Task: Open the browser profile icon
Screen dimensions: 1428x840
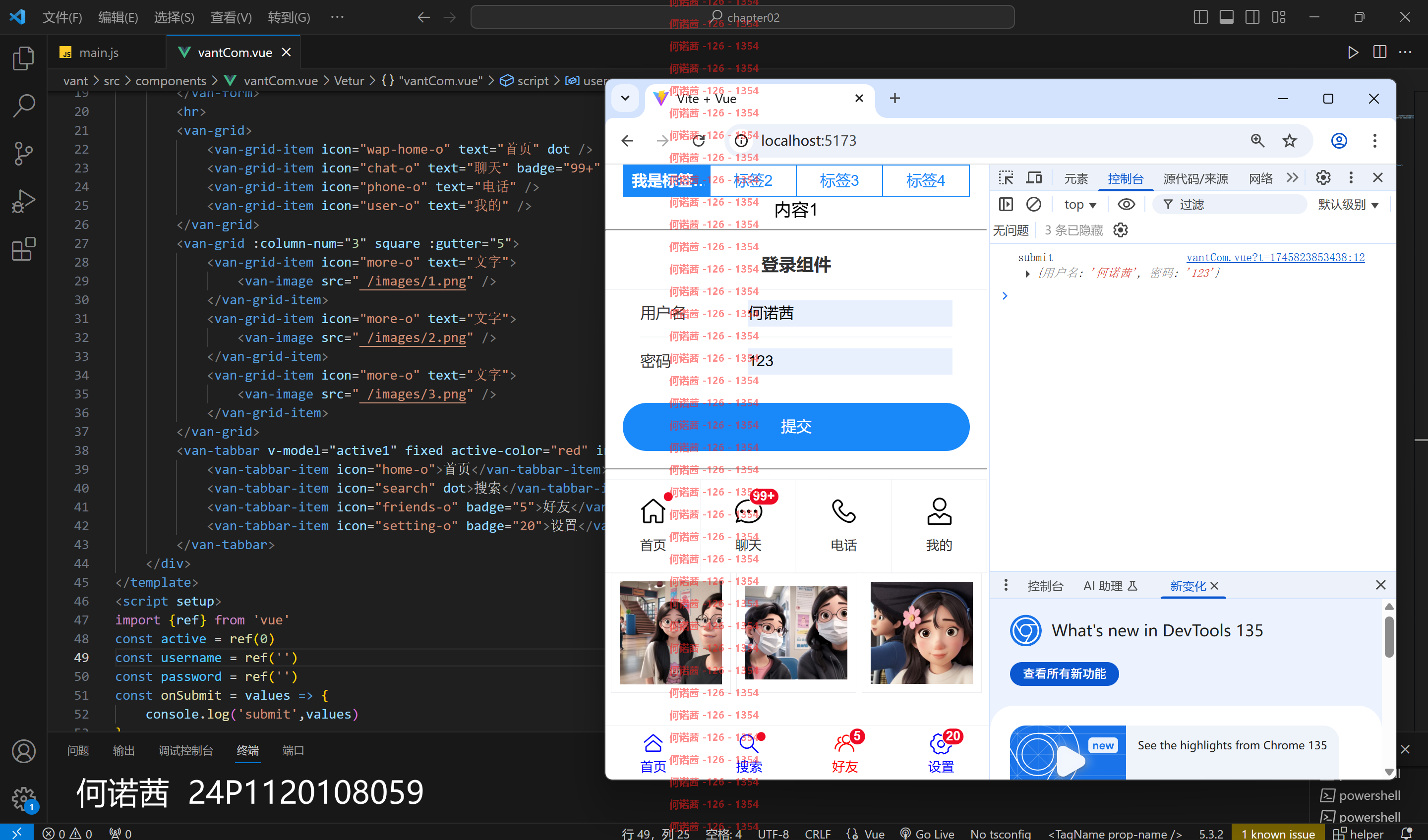Action: click(x=1339, y=140)
